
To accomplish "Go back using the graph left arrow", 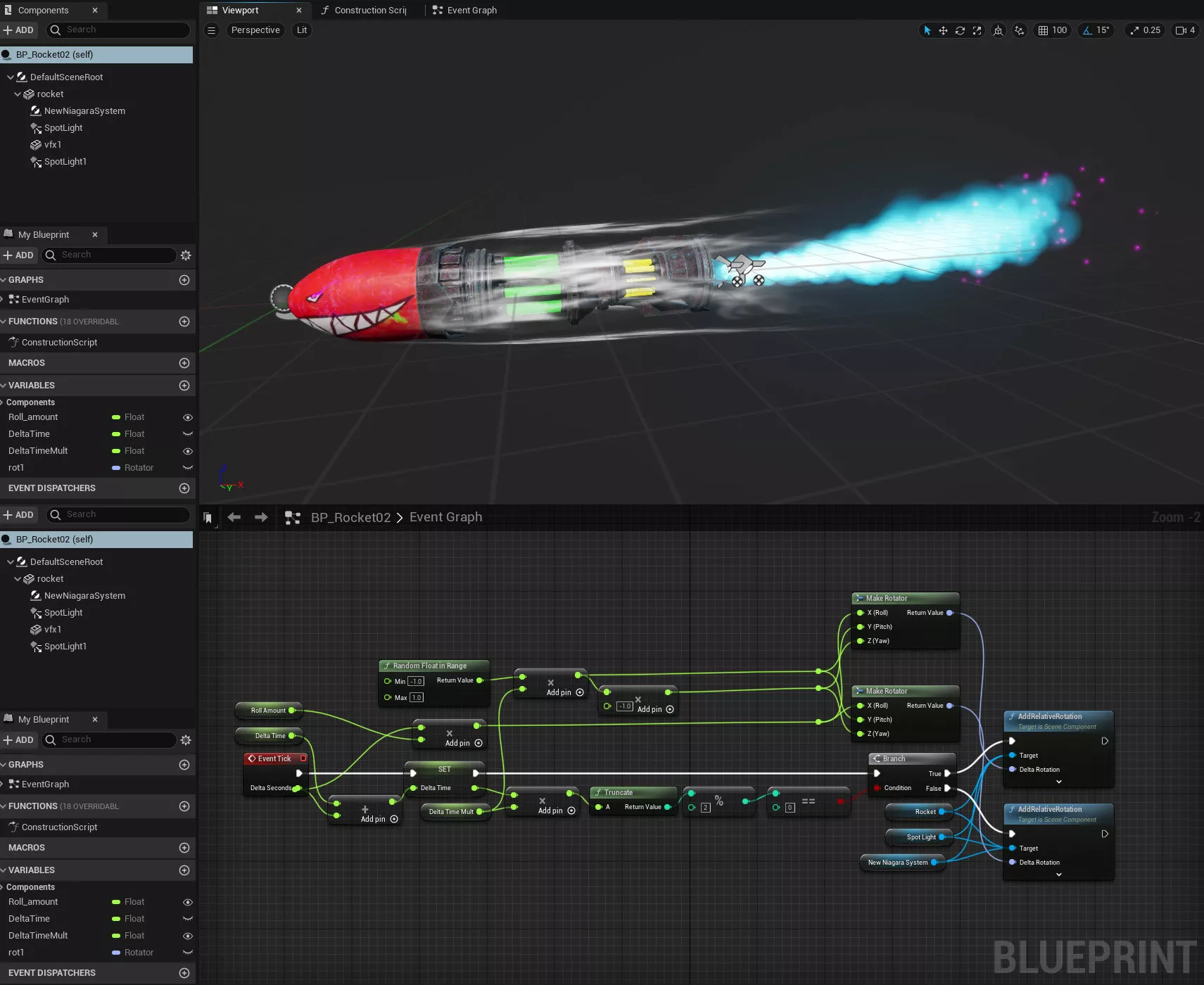I will click(234, 517).
